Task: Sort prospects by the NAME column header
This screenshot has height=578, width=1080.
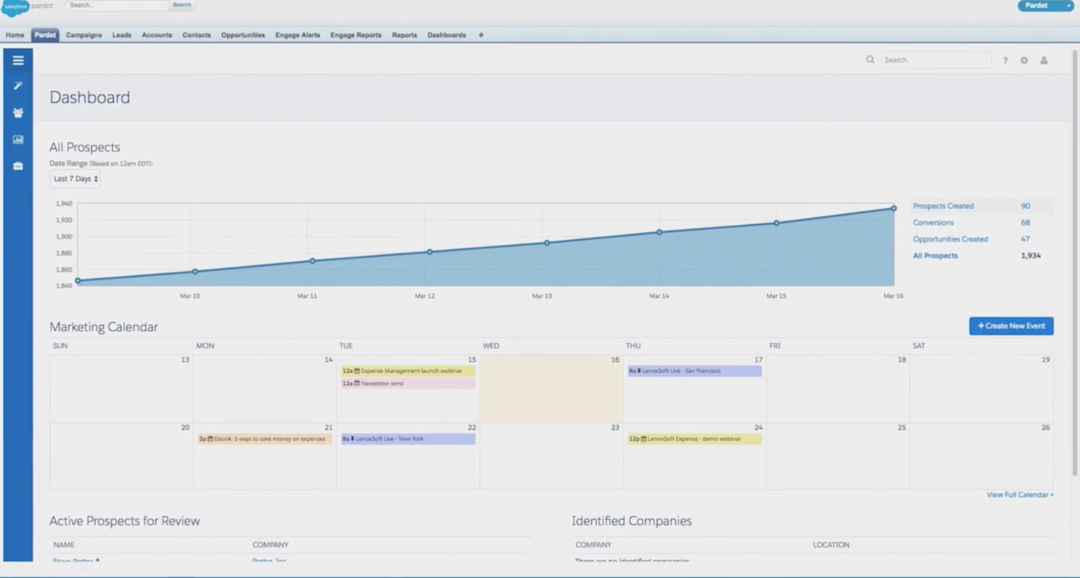Action: tap(64, 545)
